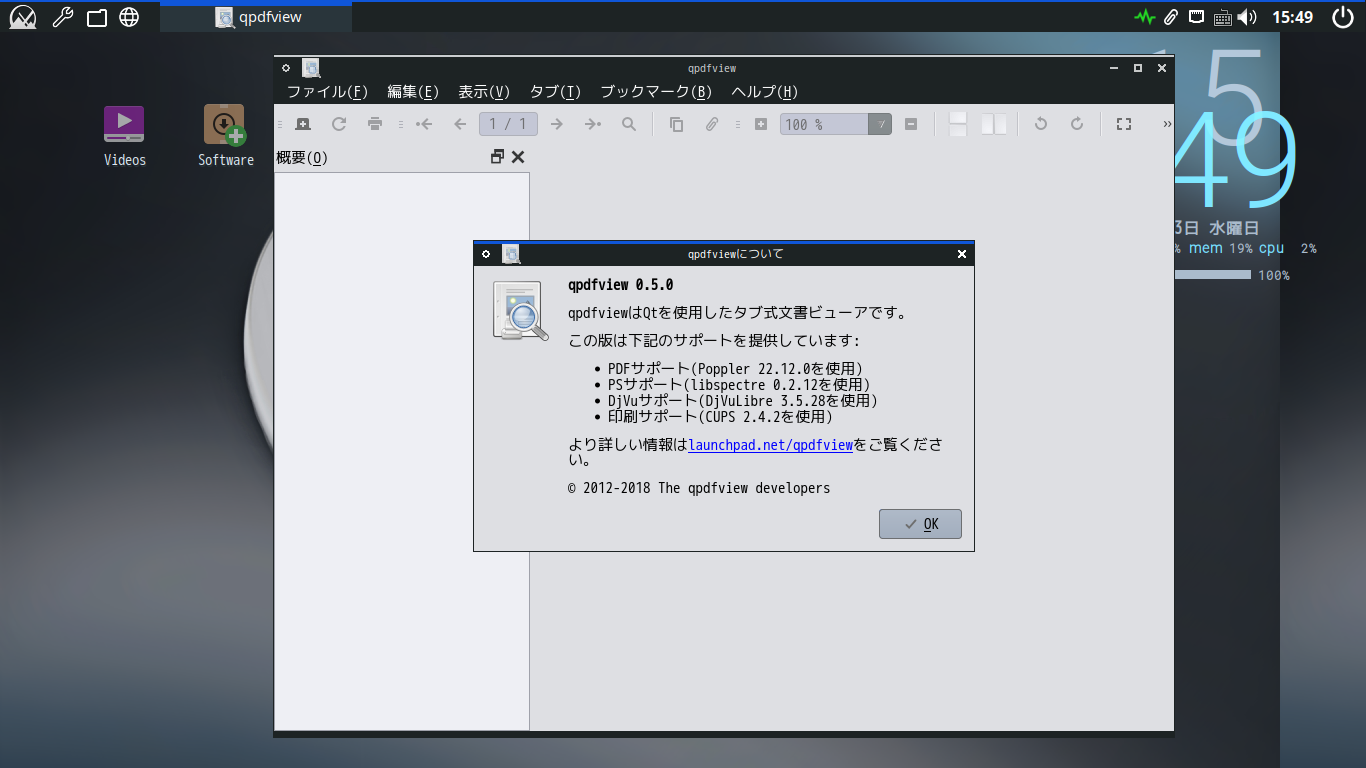Click the 15:49 panel clock

tap(1292, 17)
